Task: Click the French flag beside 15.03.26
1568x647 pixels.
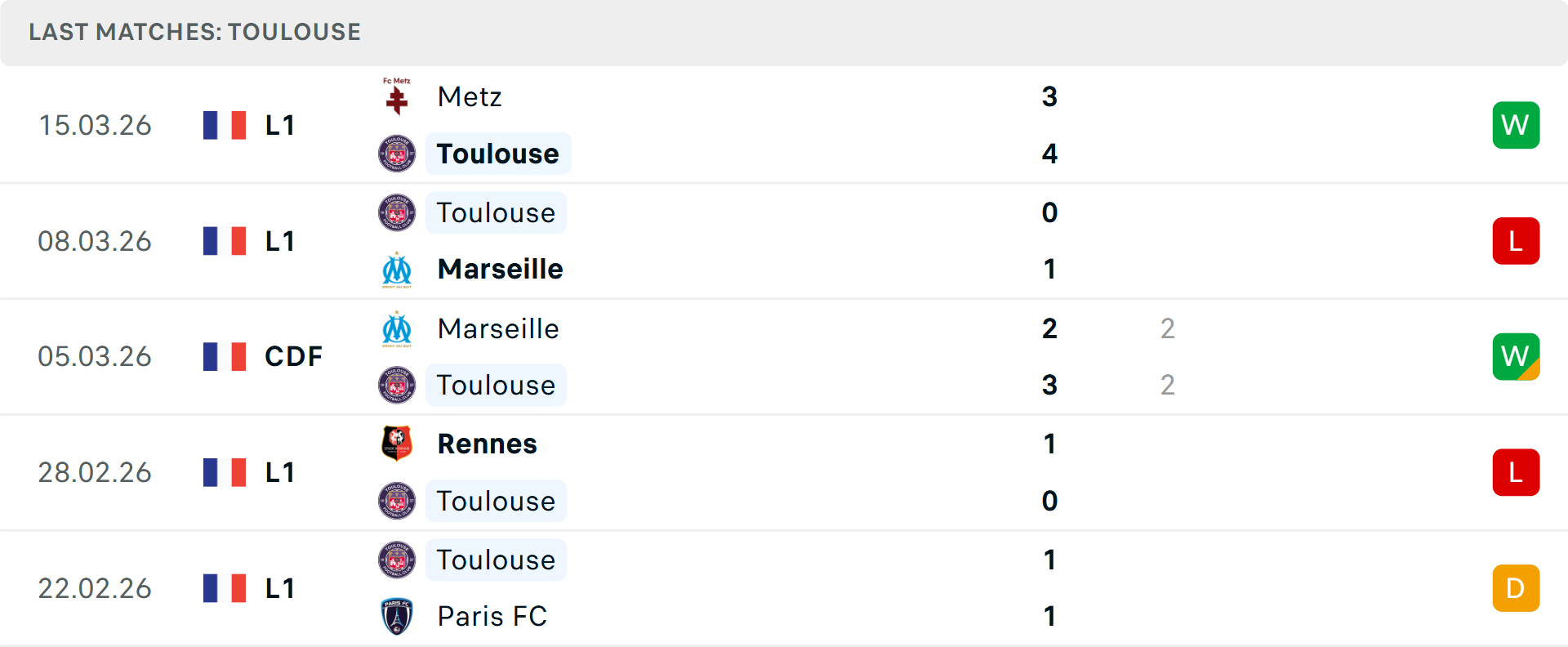Action: coord(225,125)
